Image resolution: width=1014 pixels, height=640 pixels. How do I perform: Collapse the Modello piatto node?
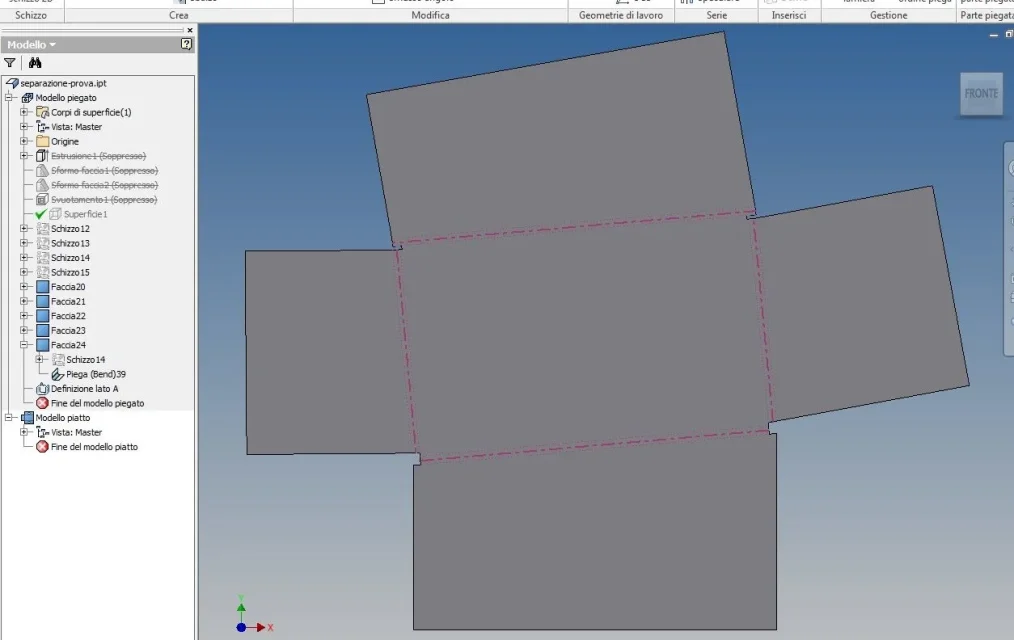[x=9, y=418]
